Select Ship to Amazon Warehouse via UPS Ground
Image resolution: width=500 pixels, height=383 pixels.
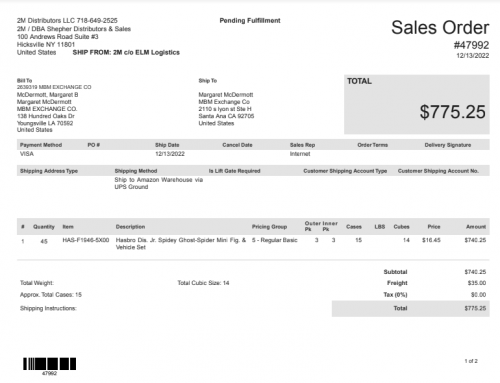coord(159,183)
